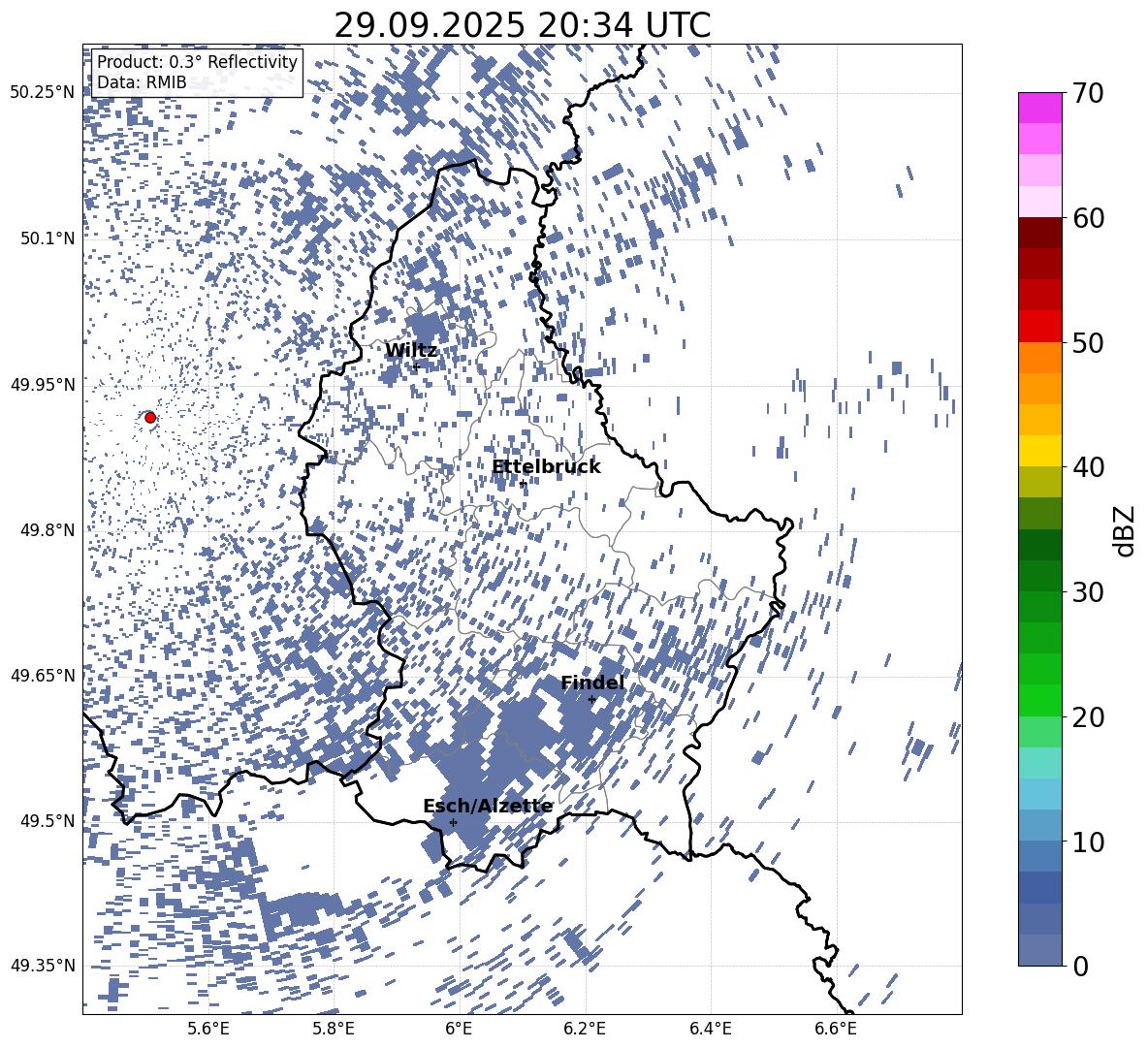Click the 20 value on colorbar
Screen dimensions: 1148x1048
(1089, 717)
